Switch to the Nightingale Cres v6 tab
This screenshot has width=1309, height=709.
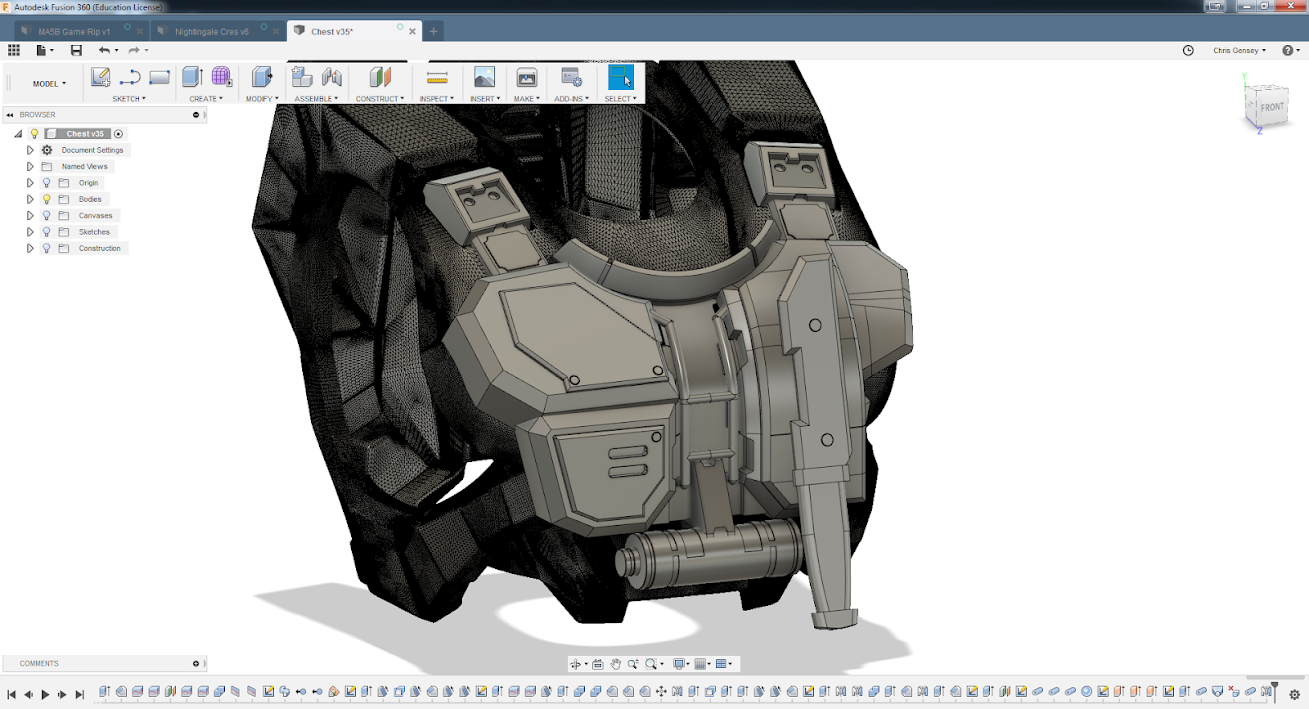[x=218, y=31]
